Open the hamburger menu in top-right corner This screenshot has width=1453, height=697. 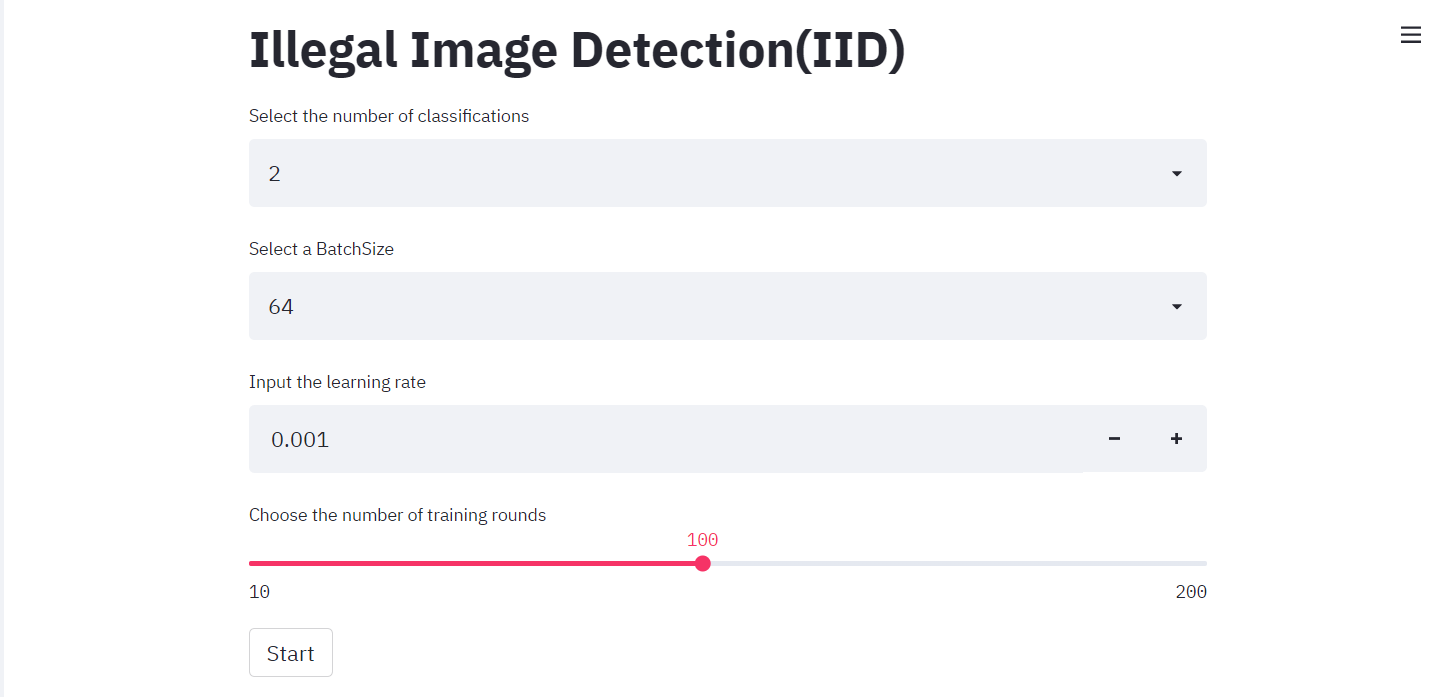pyautogui.click(x=1410, y=35)
